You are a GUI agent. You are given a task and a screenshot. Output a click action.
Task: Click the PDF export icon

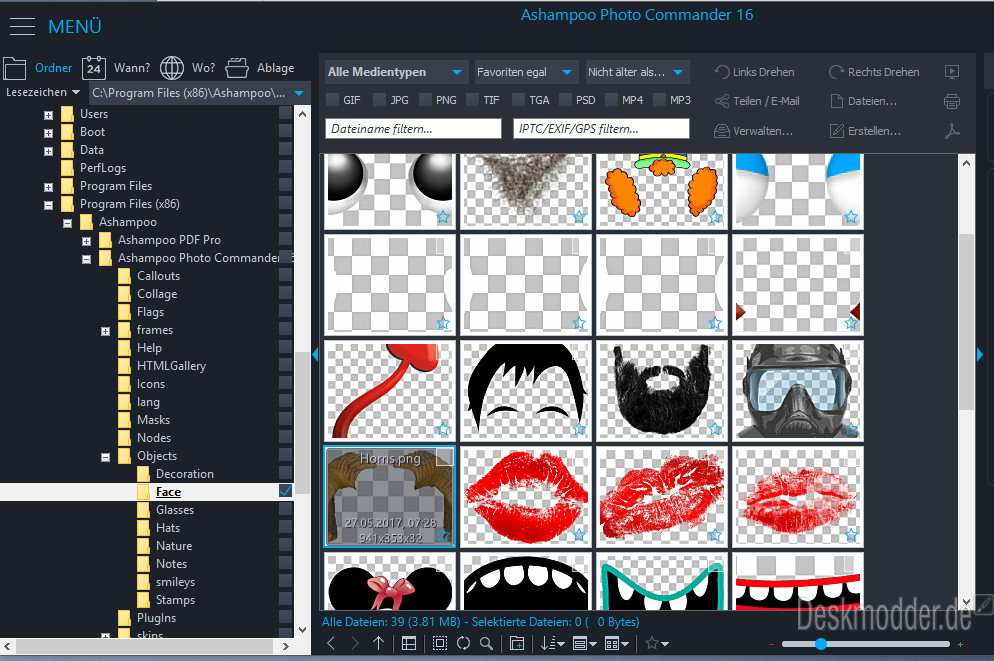(952, 131)
